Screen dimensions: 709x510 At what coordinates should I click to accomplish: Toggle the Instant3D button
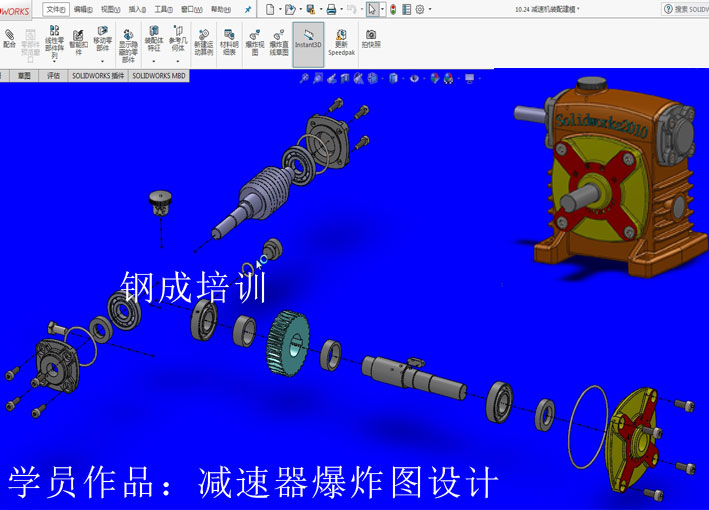[x=309, y=41]
